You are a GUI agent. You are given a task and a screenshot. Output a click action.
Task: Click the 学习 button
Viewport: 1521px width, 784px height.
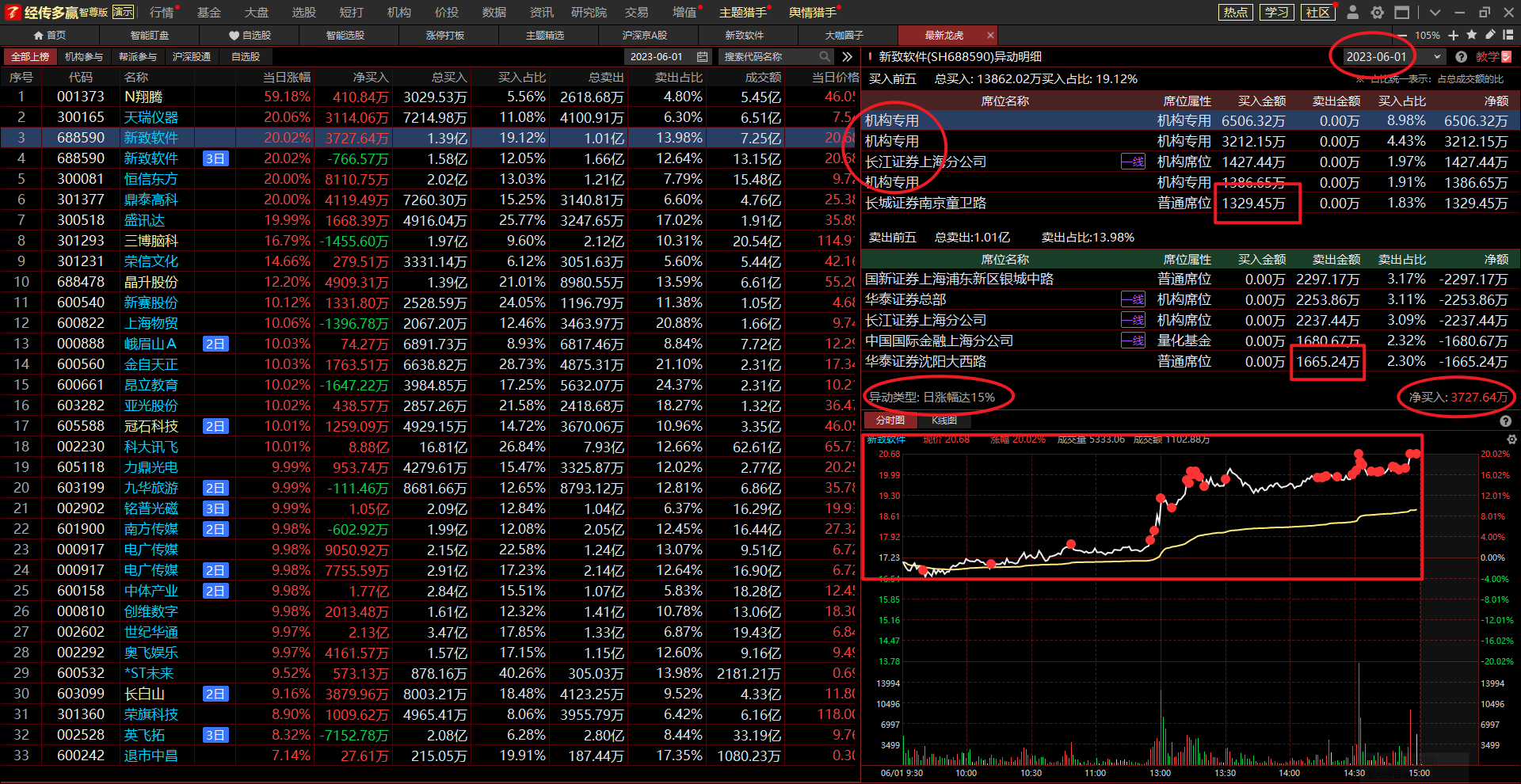click(x=1277, y=12)
